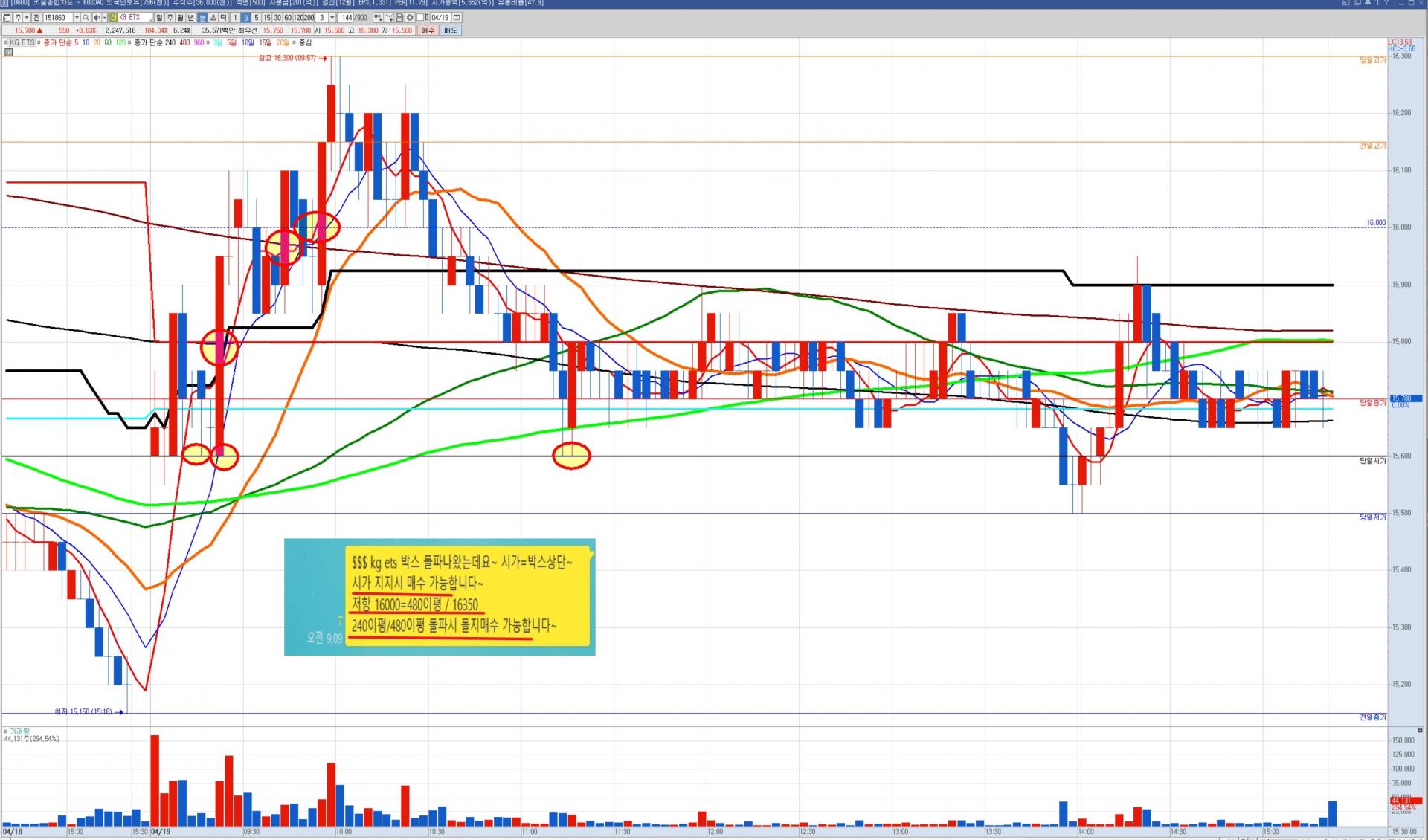
Task: Click the speaker sound icon in toolbar
Action: [97, 18]
